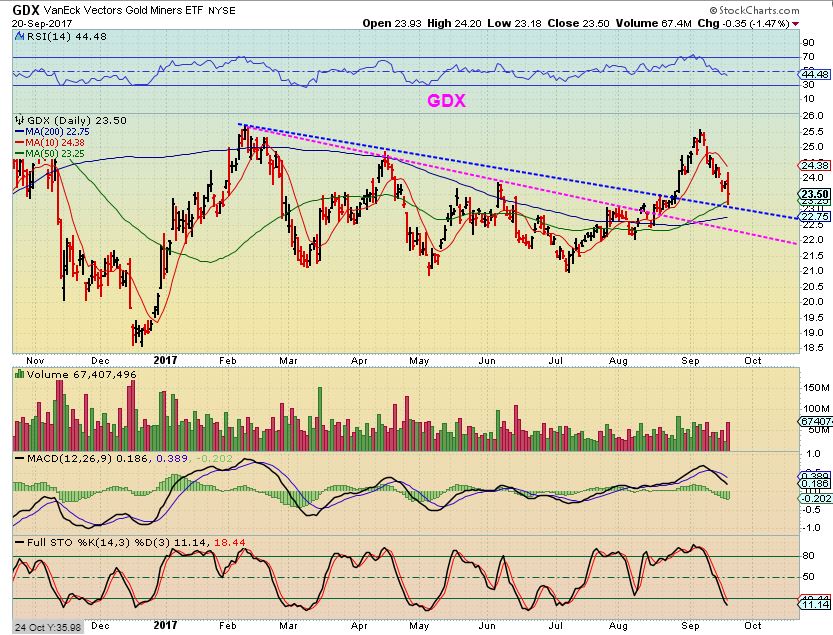This screenshot has width=833, height=635.
Task: Click the MACD signal value 0.389
Action: tap(172, 458)
